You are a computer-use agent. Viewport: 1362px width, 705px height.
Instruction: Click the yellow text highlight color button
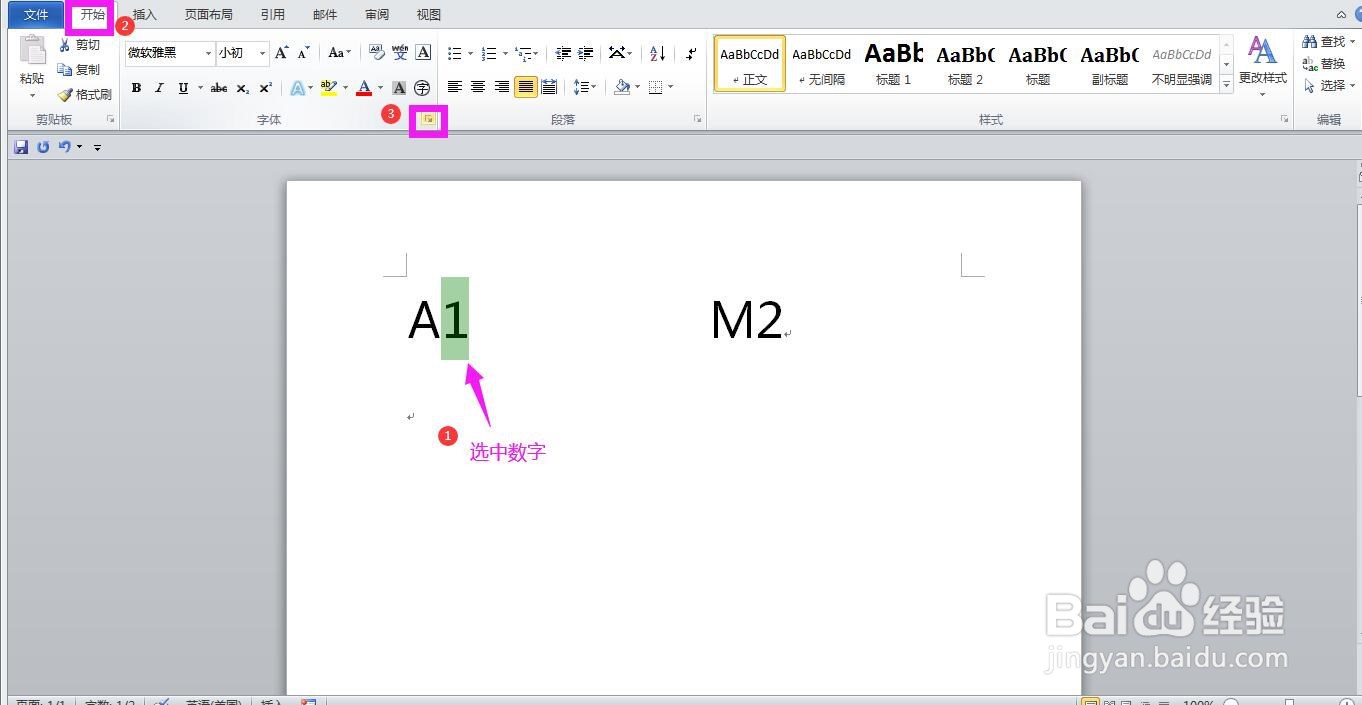point(329,88)
